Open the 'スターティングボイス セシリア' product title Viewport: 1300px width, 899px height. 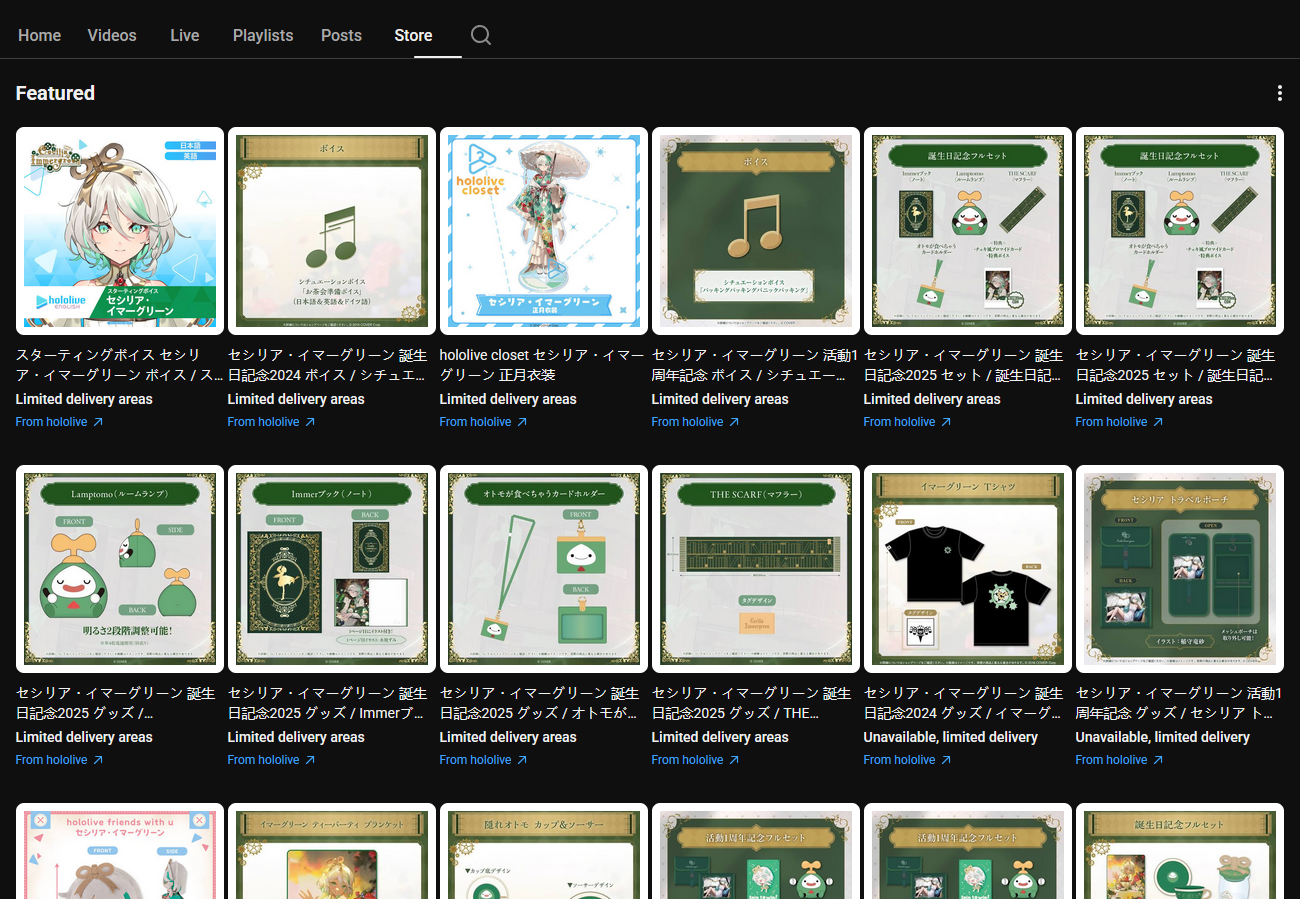click(120, 365)
